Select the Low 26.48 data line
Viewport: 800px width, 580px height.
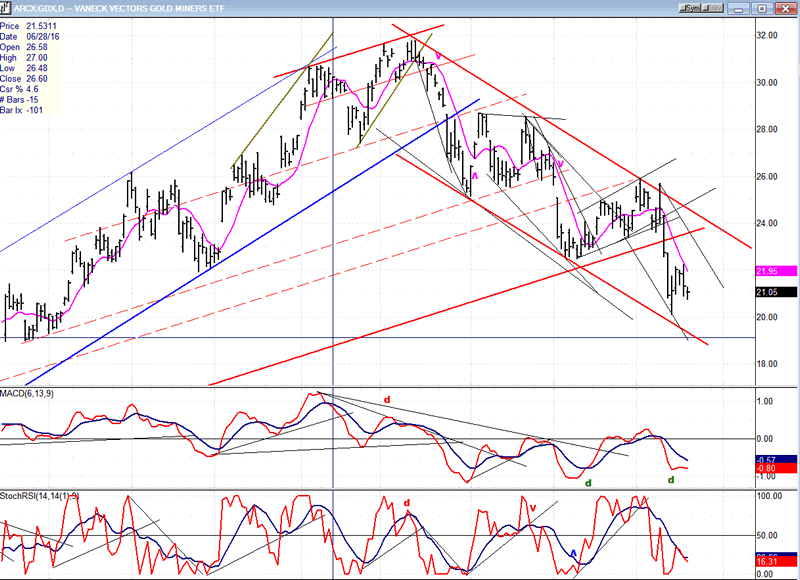[24, 68]
